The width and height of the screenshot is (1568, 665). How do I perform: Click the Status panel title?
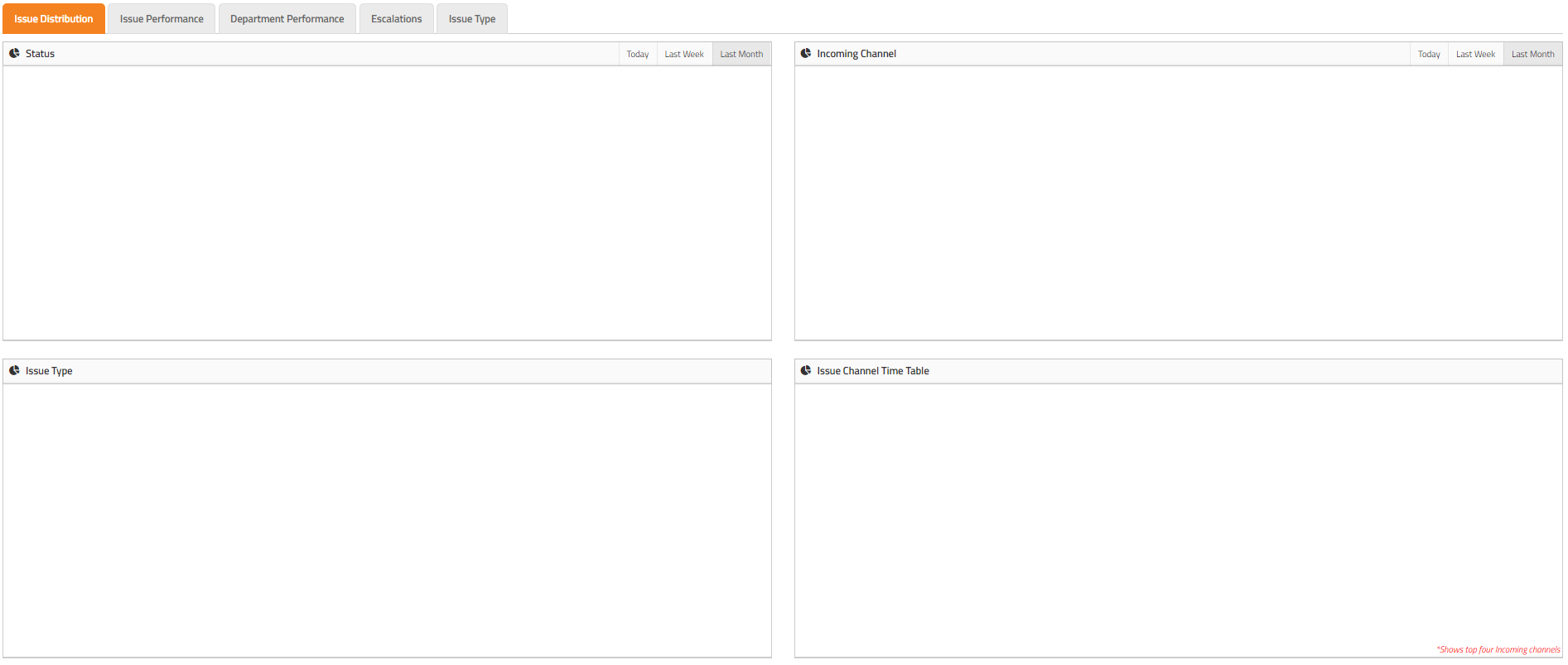[40, 54]
